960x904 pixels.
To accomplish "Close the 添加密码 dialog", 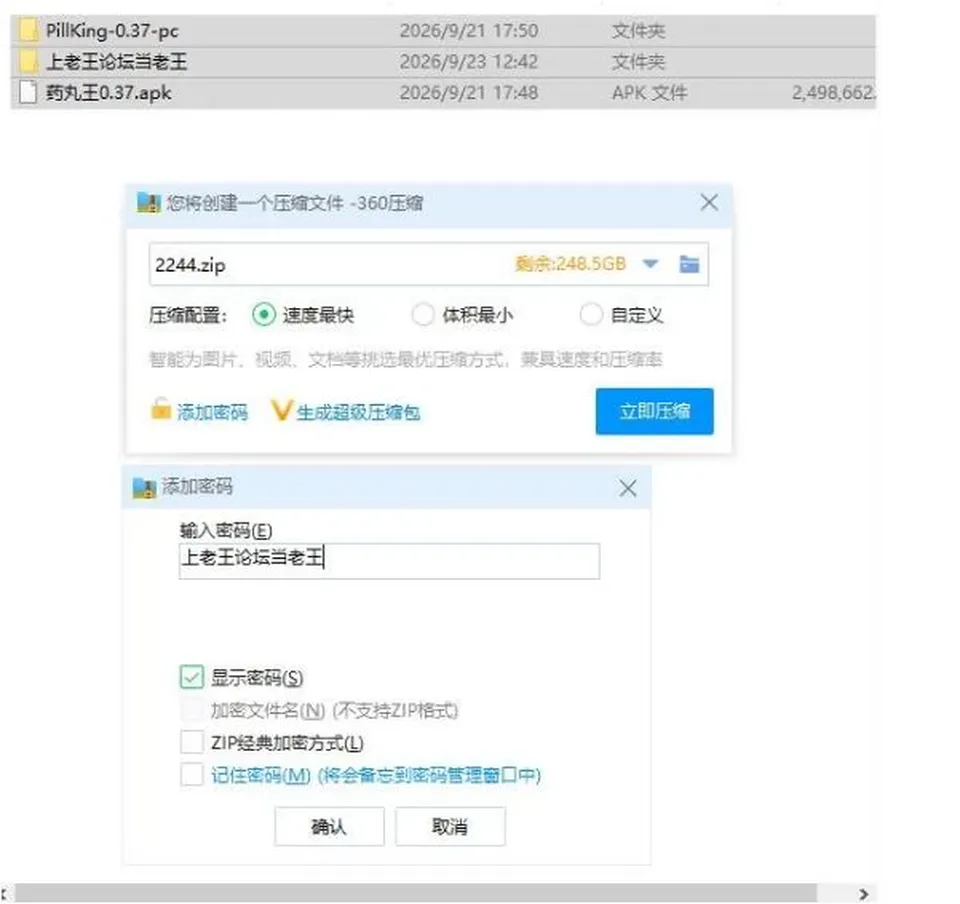I will (x=628, y=488).
